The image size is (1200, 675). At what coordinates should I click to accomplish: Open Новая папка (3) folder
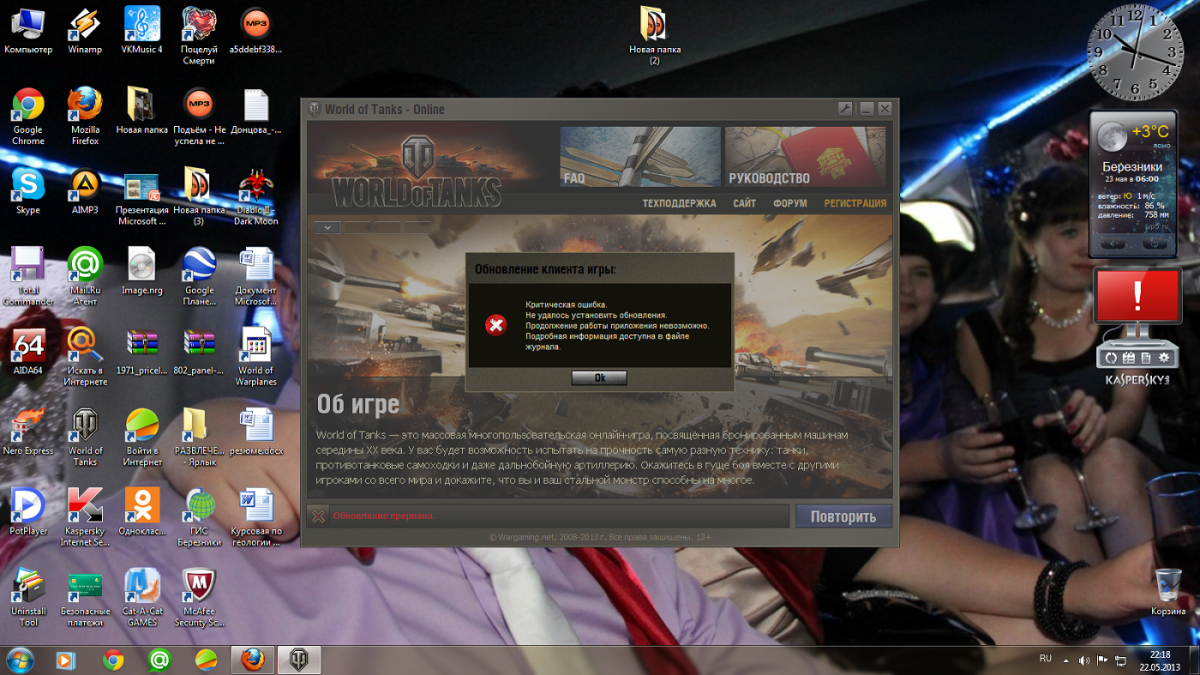[x=199, y=197]
